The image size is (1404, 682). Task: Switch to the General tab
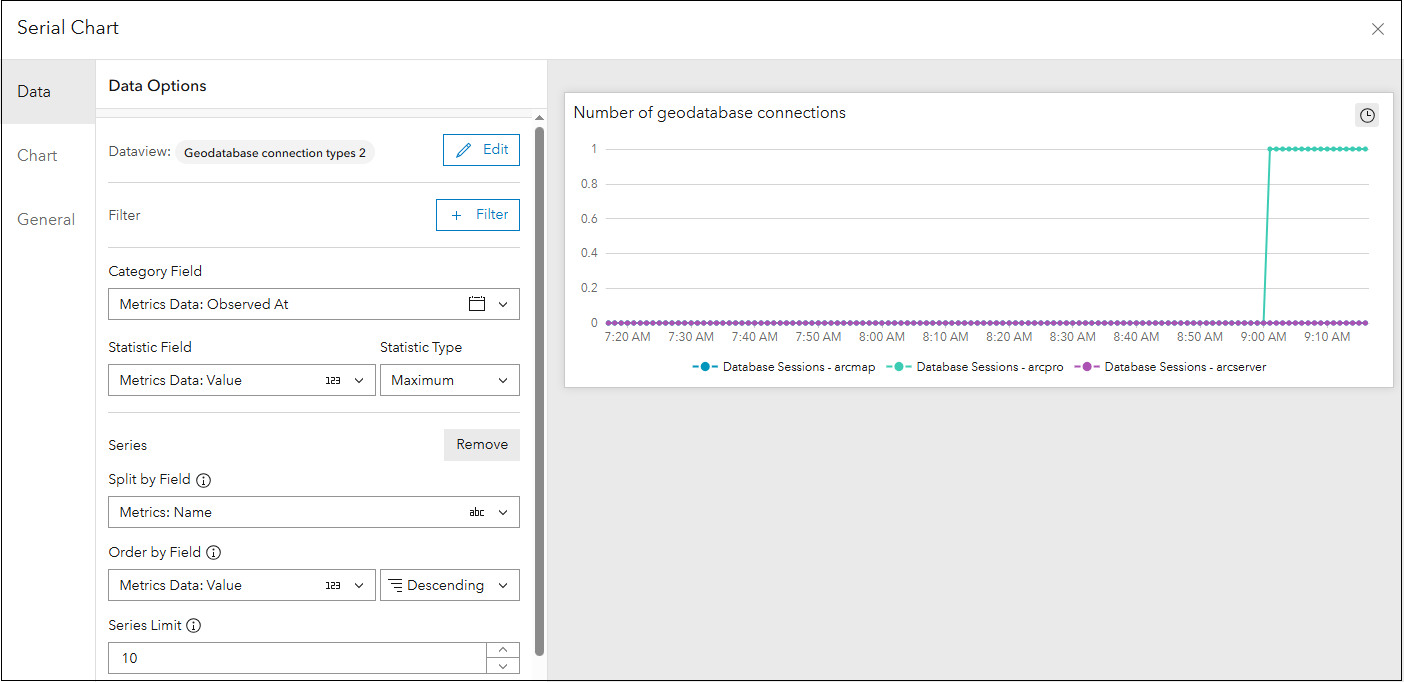click(46, 219)
